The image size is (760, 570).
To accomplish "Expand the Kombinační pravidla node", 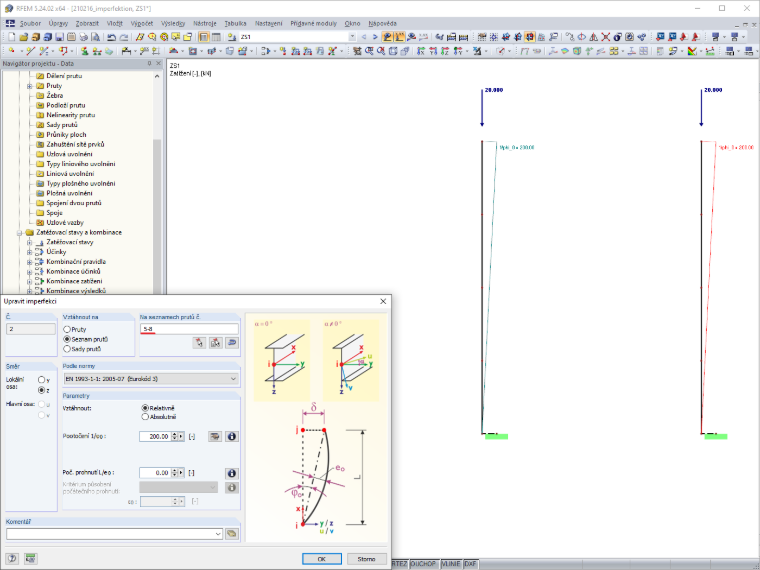I will coord(30,262).
